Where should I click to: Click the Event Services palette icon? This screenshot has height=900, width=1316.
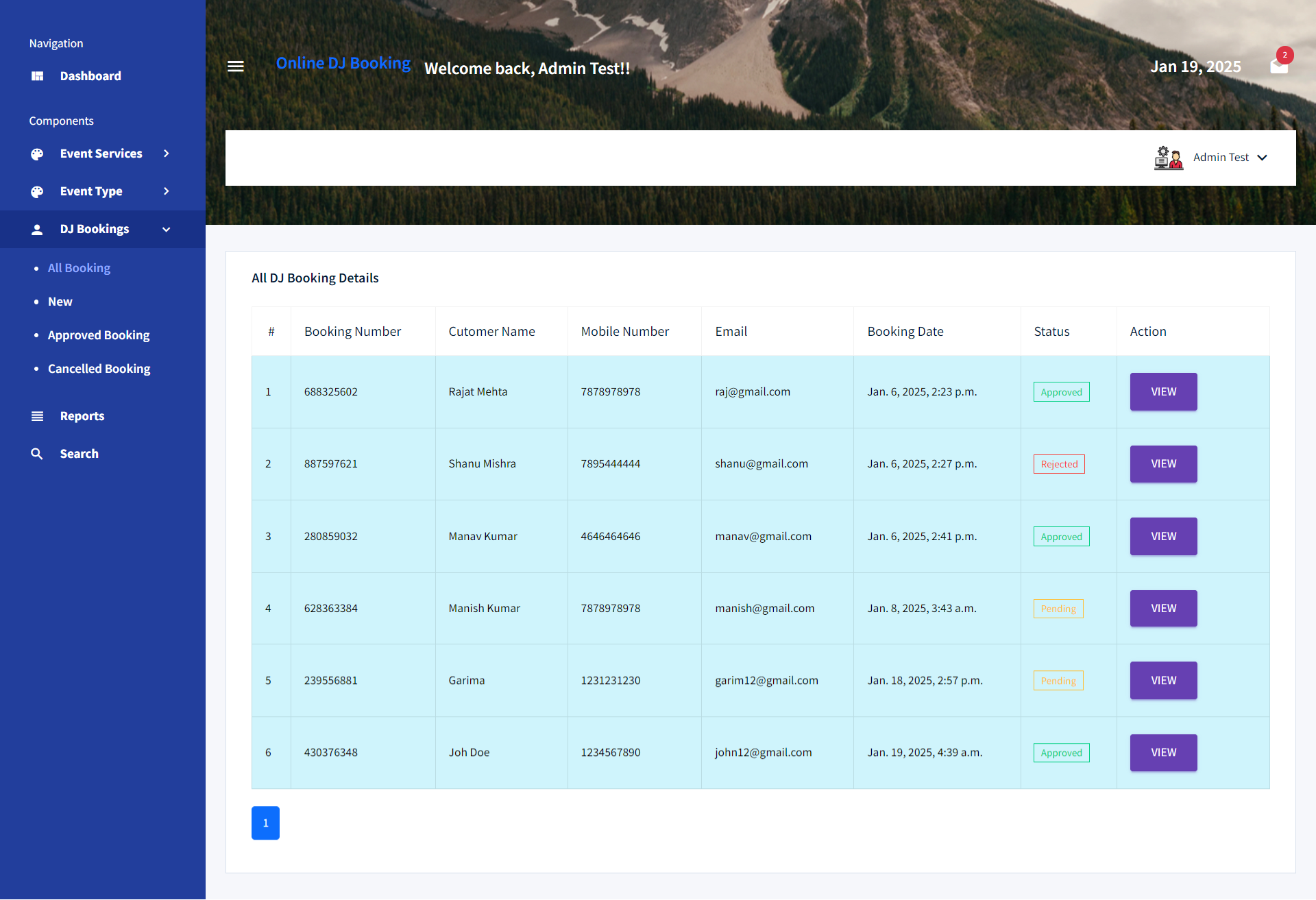point(38,154)
